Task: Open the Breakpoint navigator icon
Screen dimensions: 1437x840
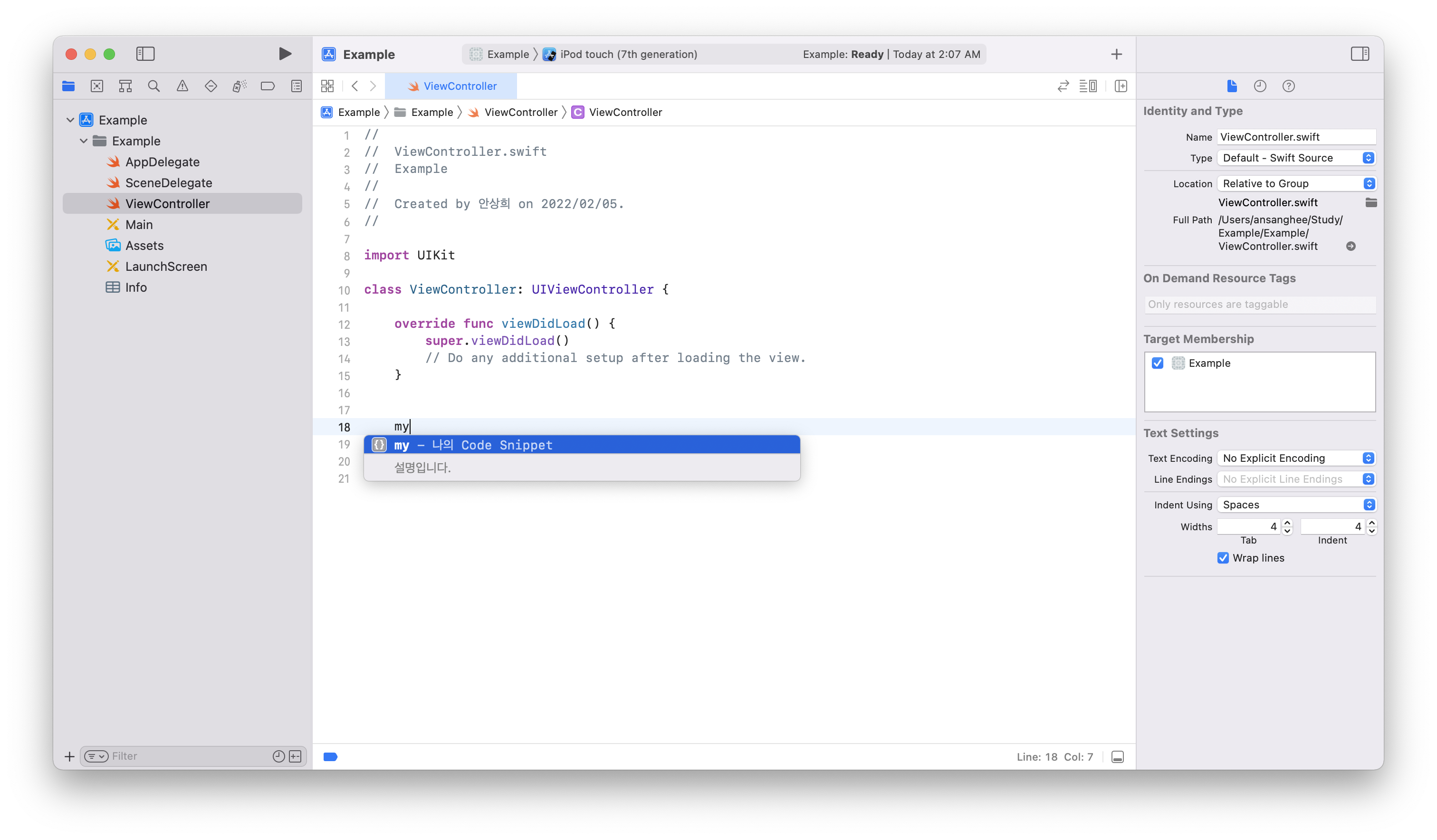Action: (268, 86)
